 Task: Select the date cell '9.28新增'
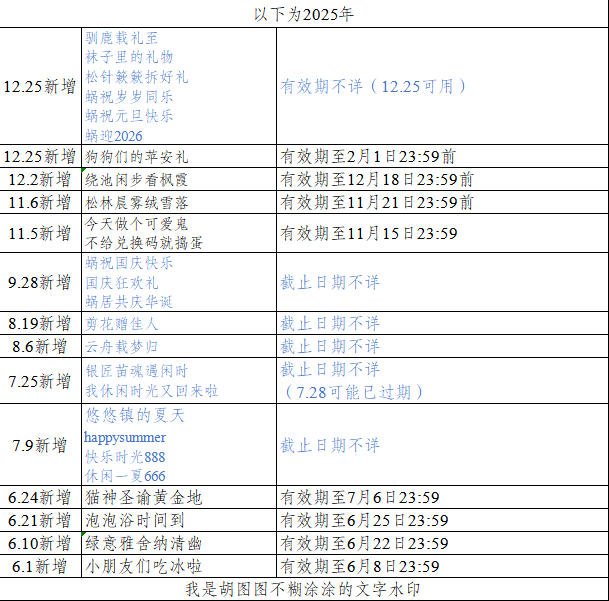(x=40, y=282)
